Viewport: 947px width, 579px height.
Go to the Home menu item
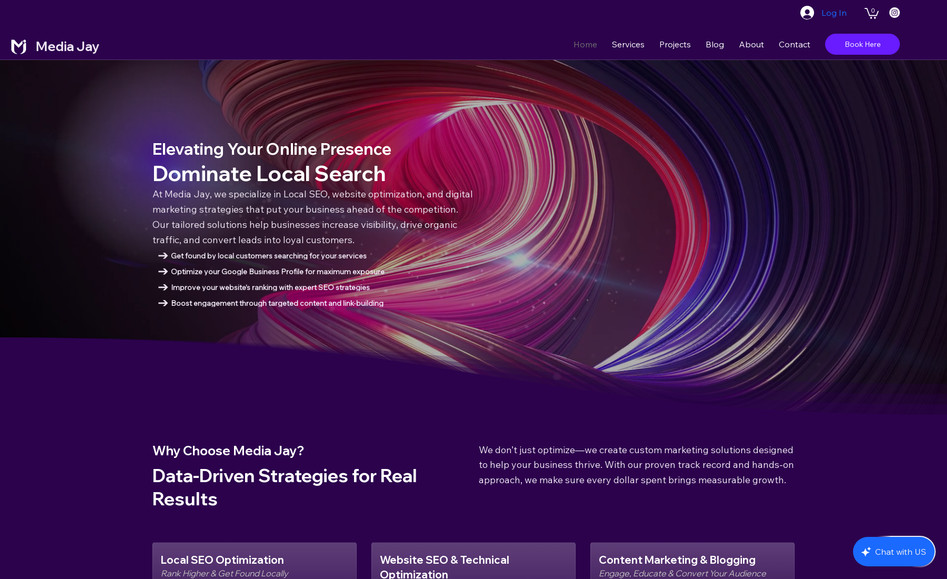coord(585,45)
